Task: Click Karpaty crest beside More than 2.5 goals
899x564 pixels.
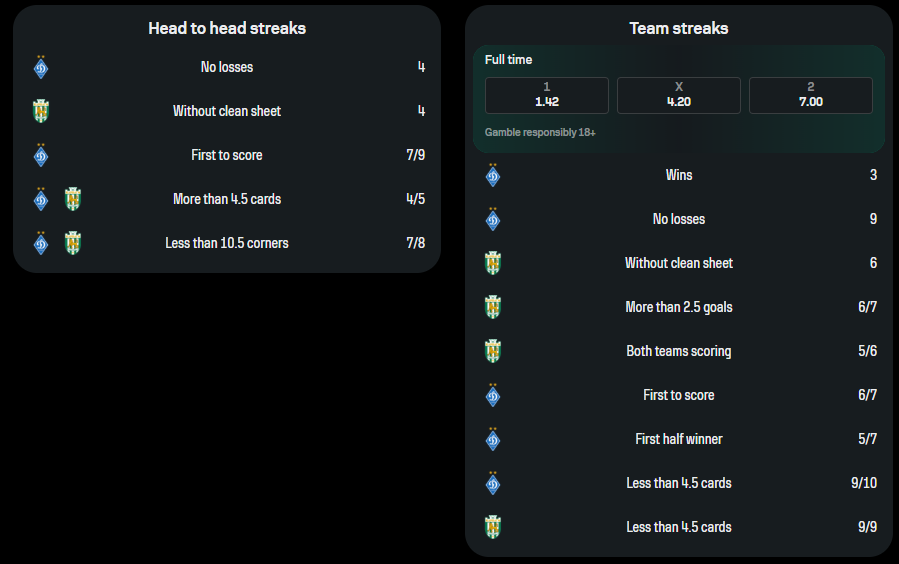Action: [x=493, y=307]
